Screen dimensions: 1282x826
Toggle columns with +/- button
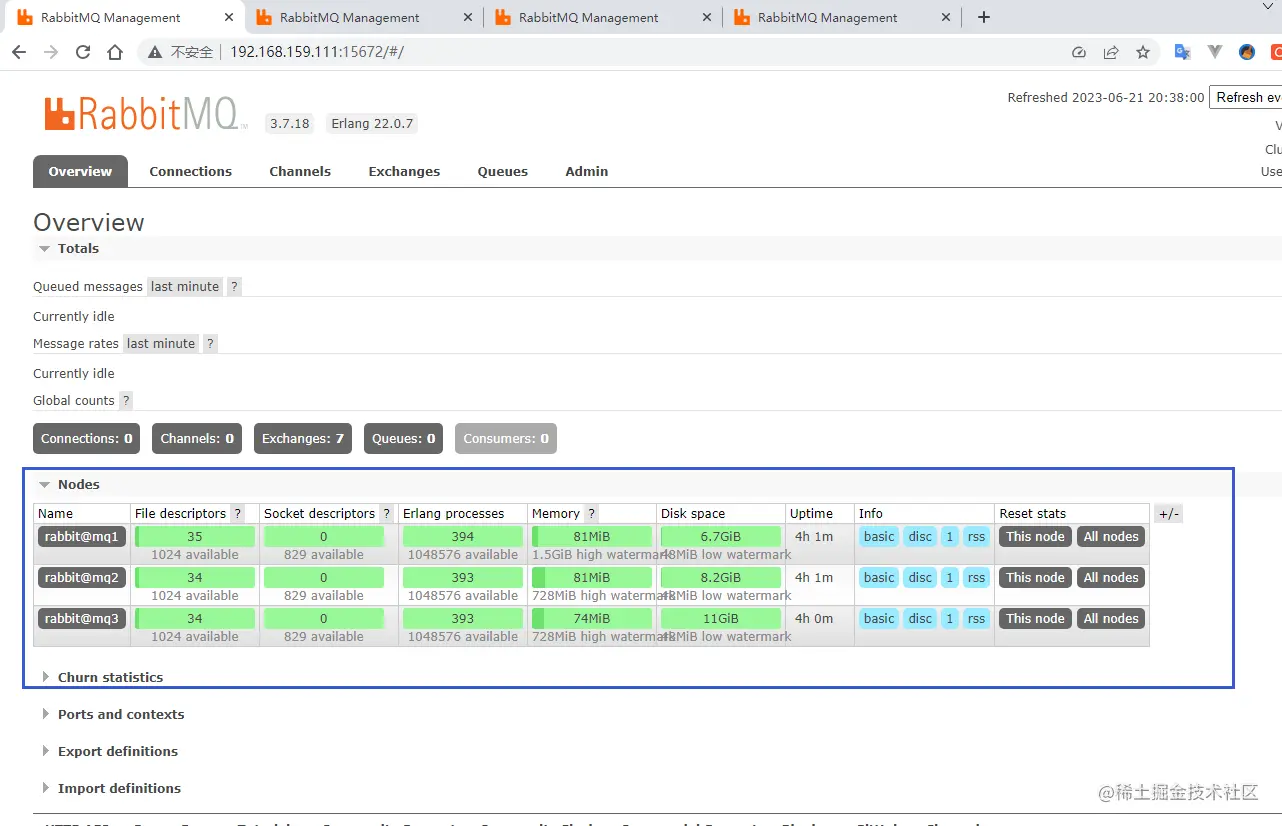1169,514
